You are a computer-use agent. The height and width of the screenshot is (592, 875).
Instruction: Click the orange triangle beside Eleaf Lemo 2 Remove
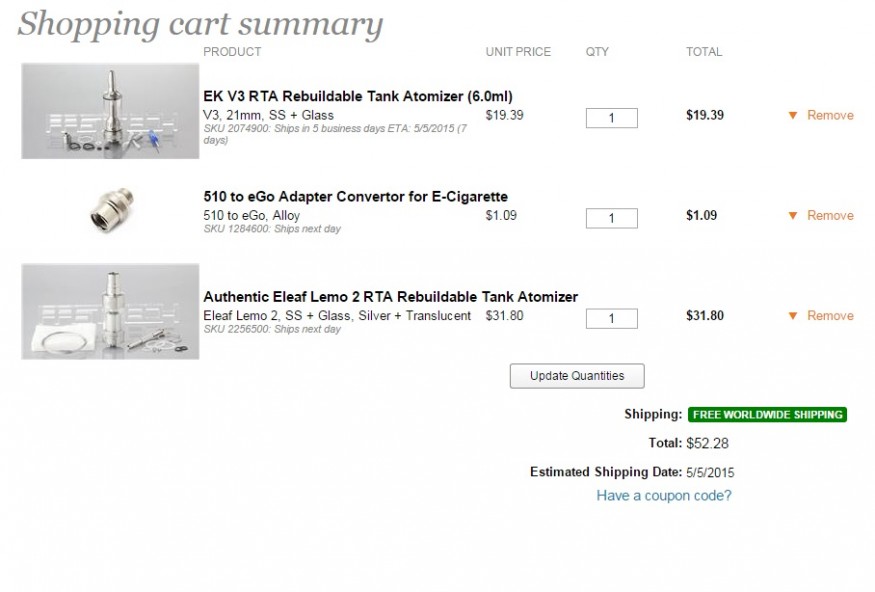pyautogui.click(x=792, y=316)
